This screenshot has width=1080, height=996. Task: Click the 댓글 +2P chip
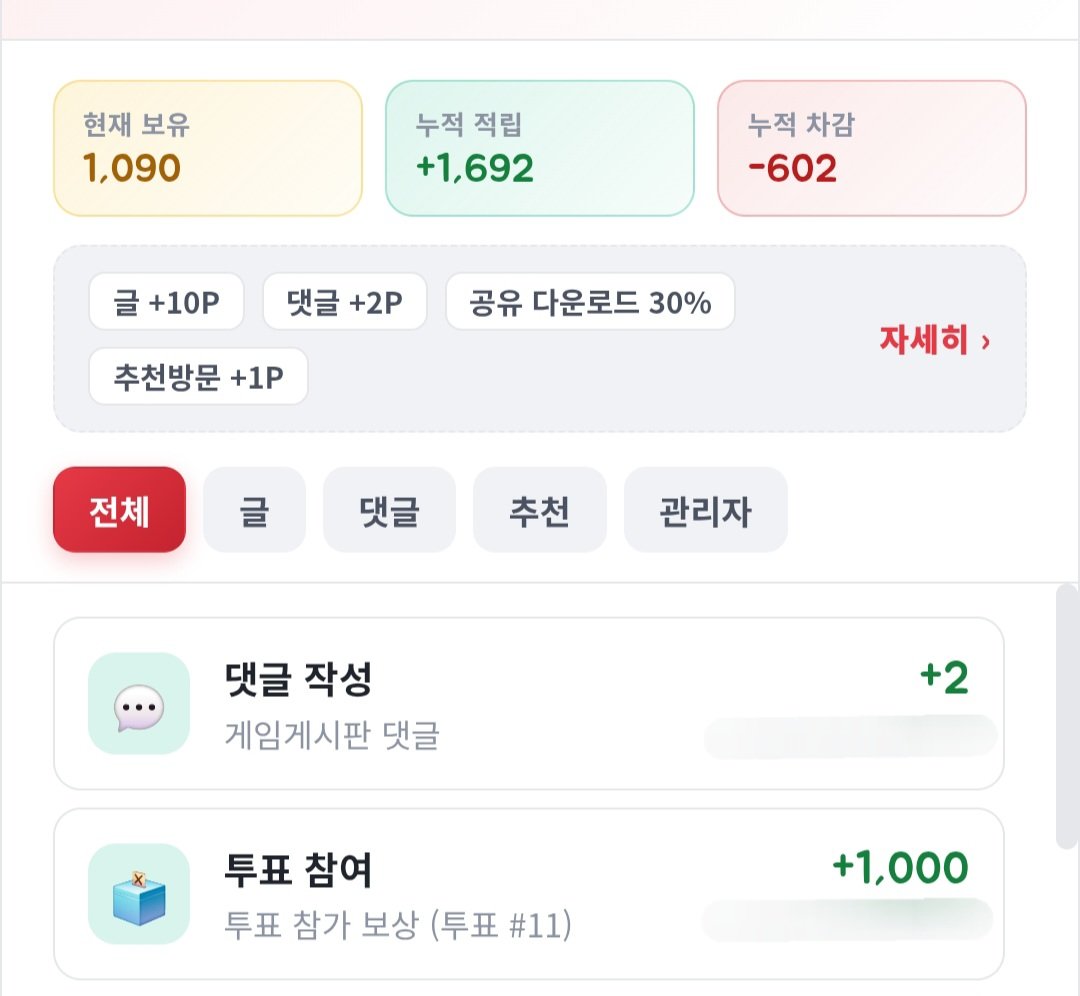[344, 302]
